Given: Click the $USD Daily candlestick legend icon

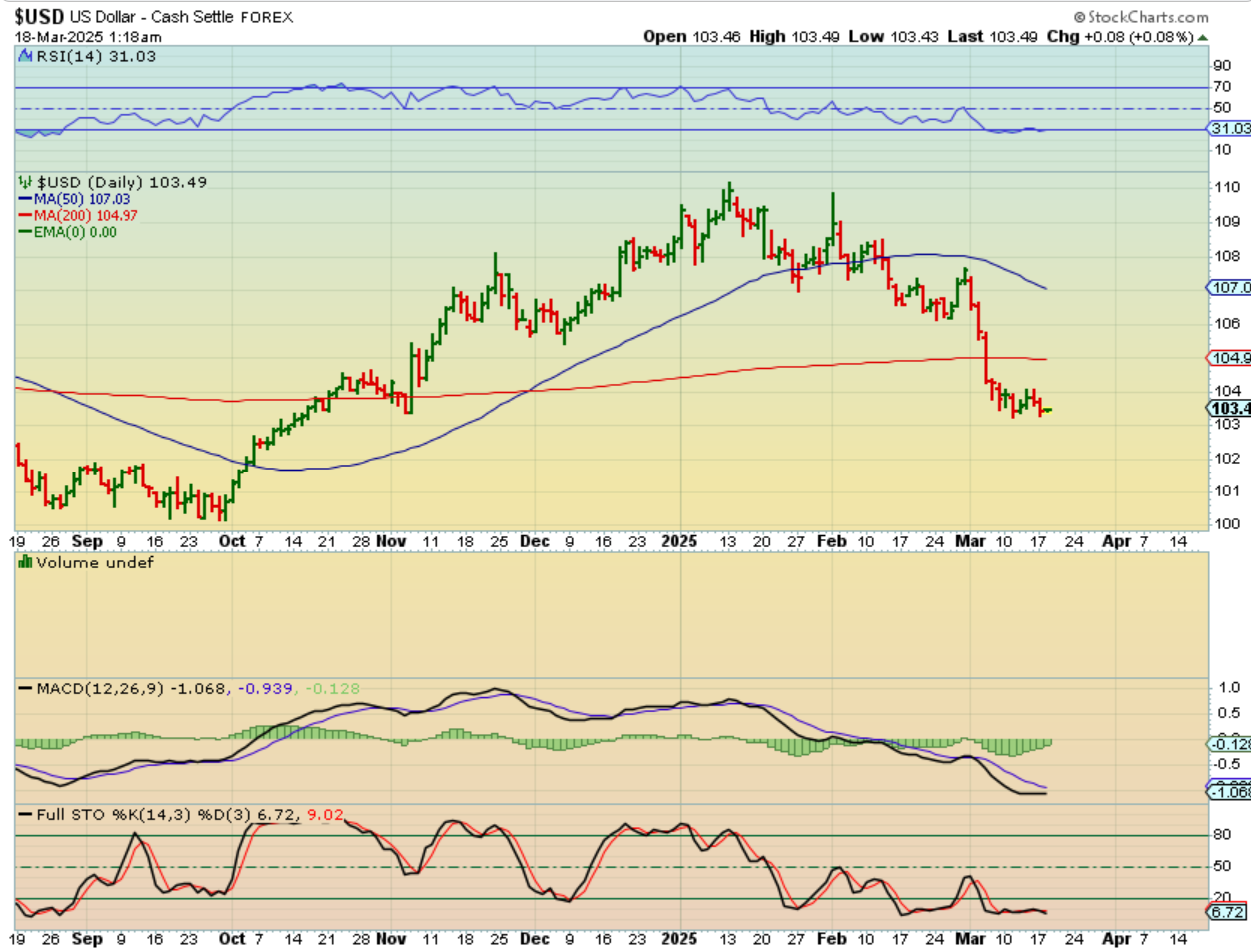Looking at the screenshot, I should [x=25, y=182].
